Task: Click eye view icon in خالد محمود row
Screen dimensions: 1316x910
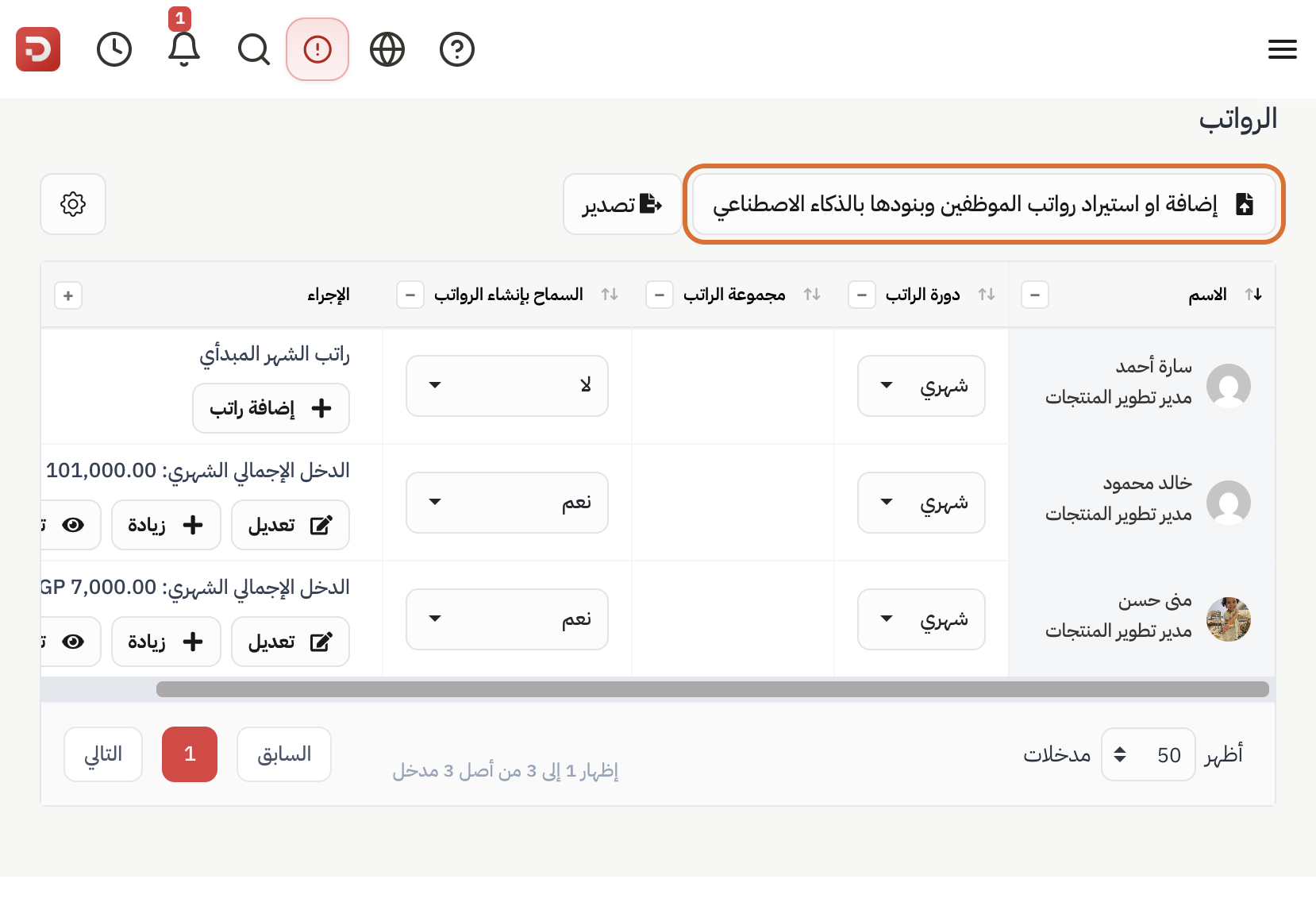Action: point(73,525)
